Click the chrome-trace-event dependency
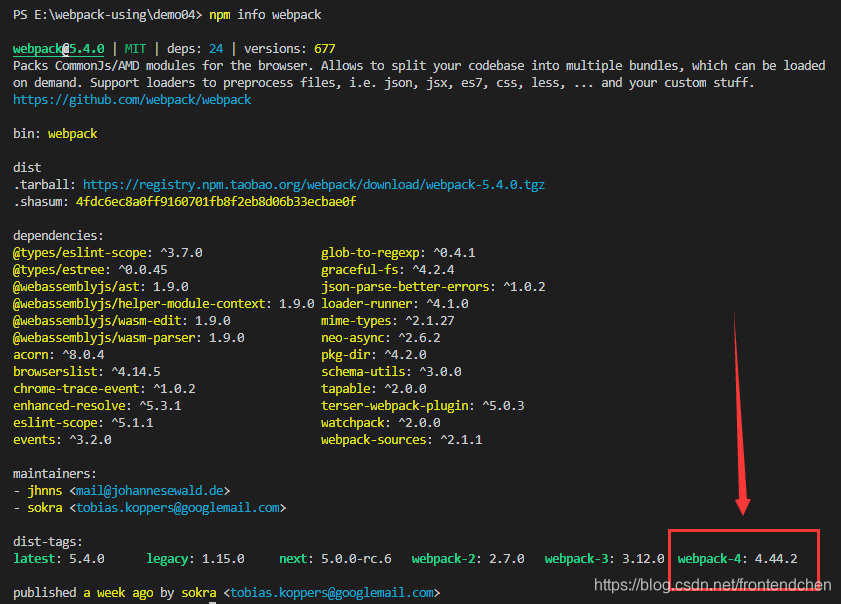The image size is (841, 604). pyautogui.click(x=104, y=389)
